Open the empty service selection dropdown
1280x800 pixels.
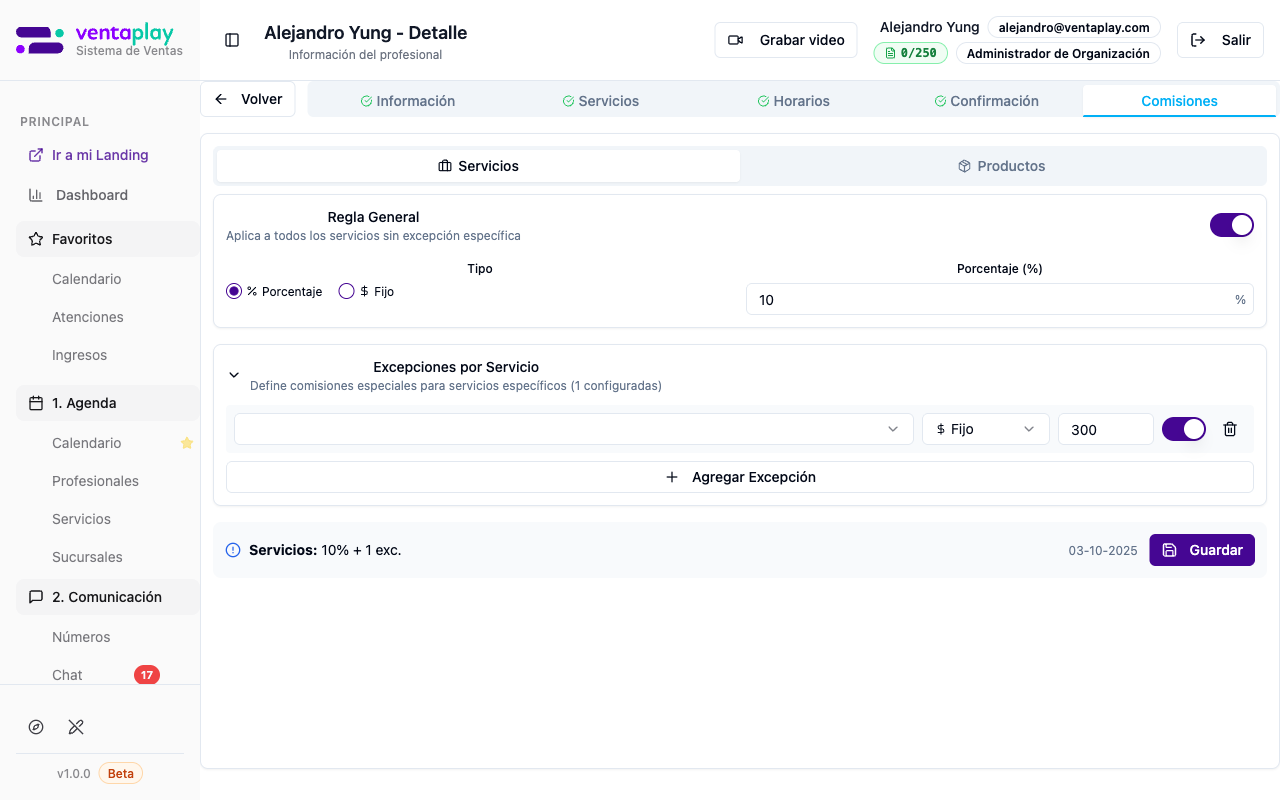click(x=573, y=429)
